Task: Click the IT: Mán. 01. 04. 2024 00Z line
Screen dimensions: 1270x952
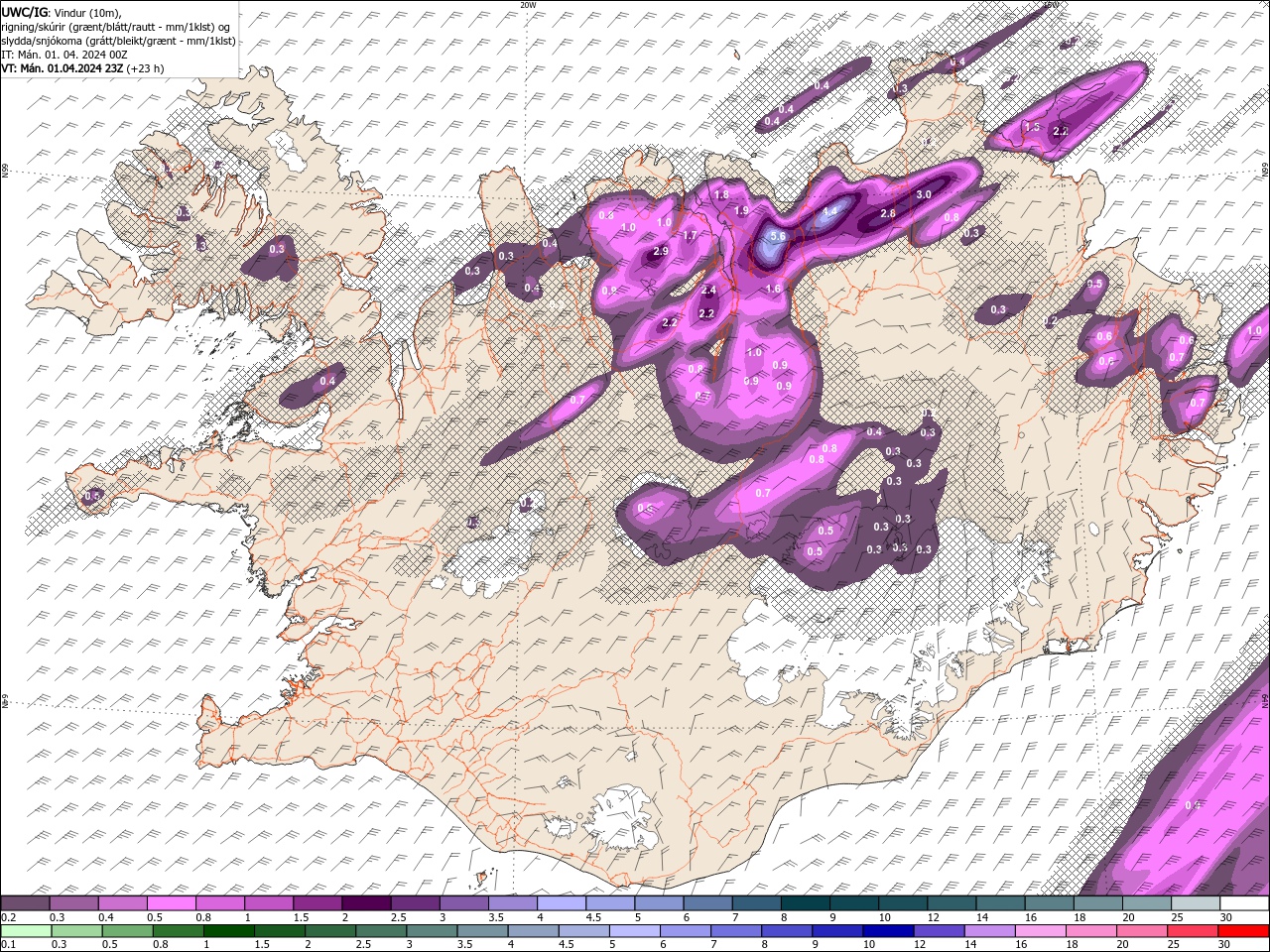Action: pyautogui.click(x=63, y=55)
